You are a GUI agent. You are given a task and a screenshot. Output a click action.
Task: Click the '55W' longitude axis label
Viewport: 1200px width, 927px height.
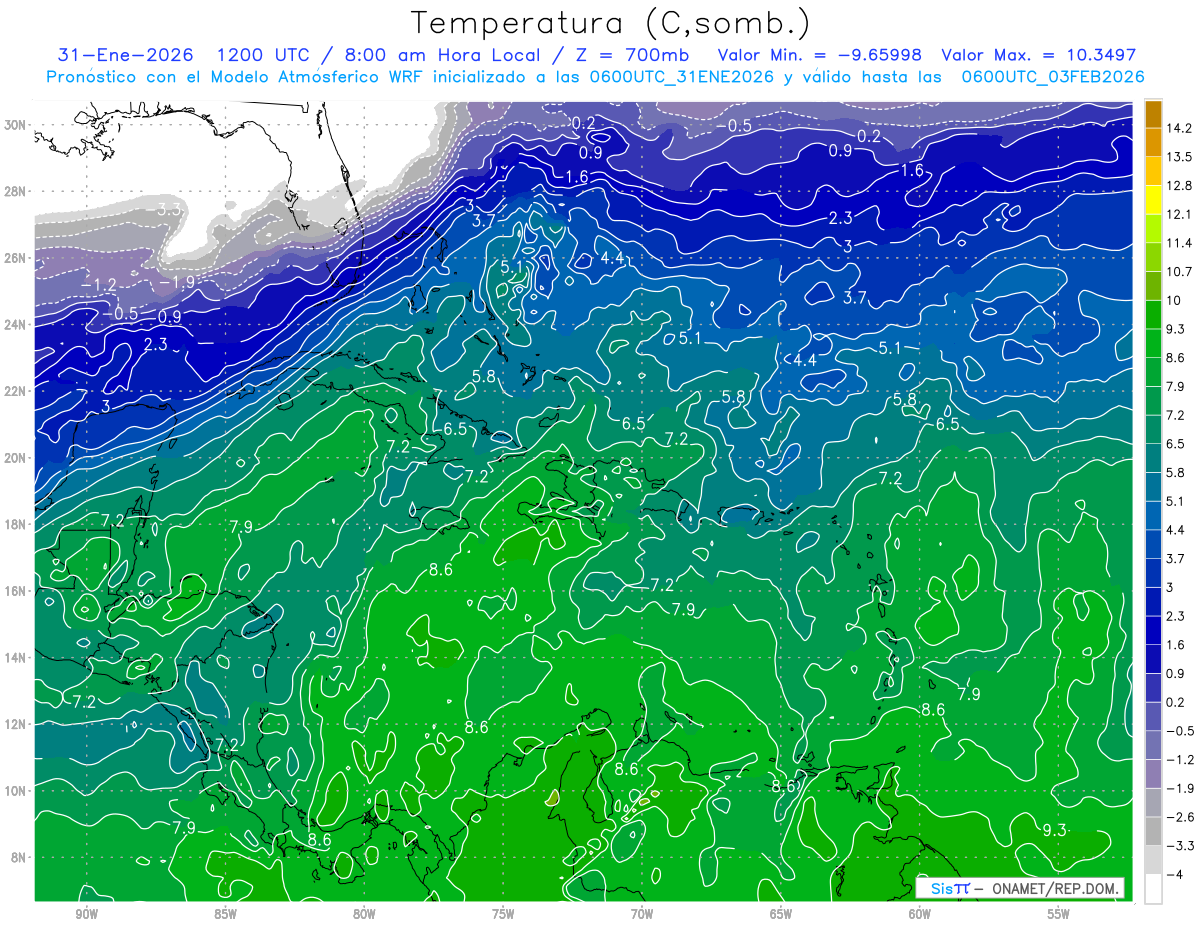(x=1059, y=913)
